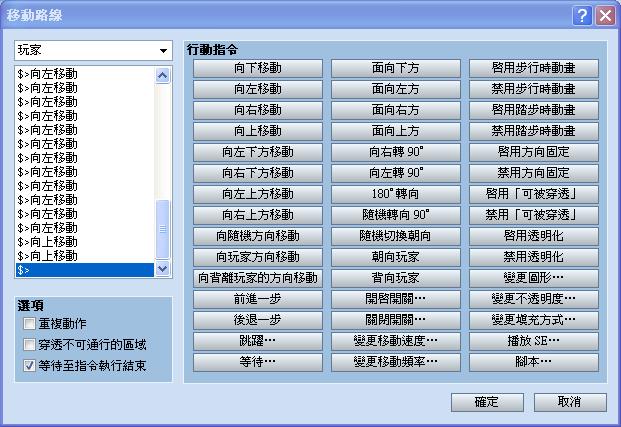The width and height of the screenshot is (621, 427).
Task: Choose 向右下方移動 command
Action: [258, 173]
